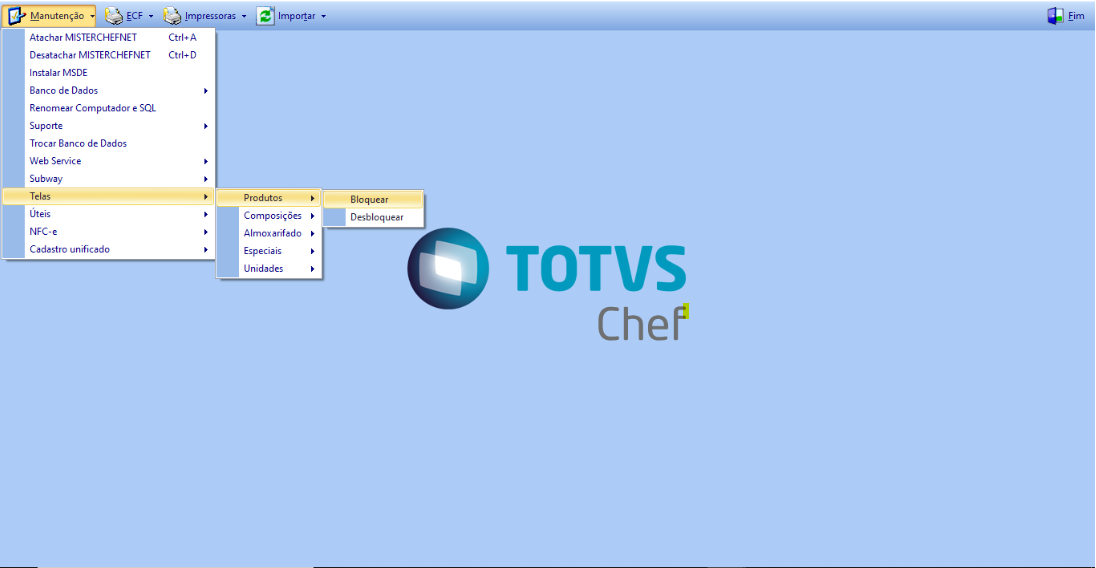The height and width of the screenshot is (568, 1096).
Task: Open Banco de Dados submenu
Action: [109, 91]
